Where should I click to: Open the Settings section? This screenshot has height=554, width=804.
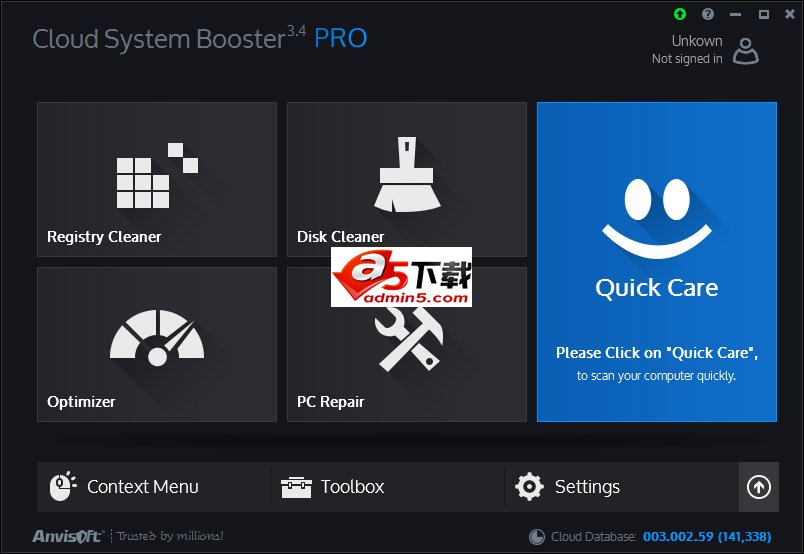pos(621,487)
